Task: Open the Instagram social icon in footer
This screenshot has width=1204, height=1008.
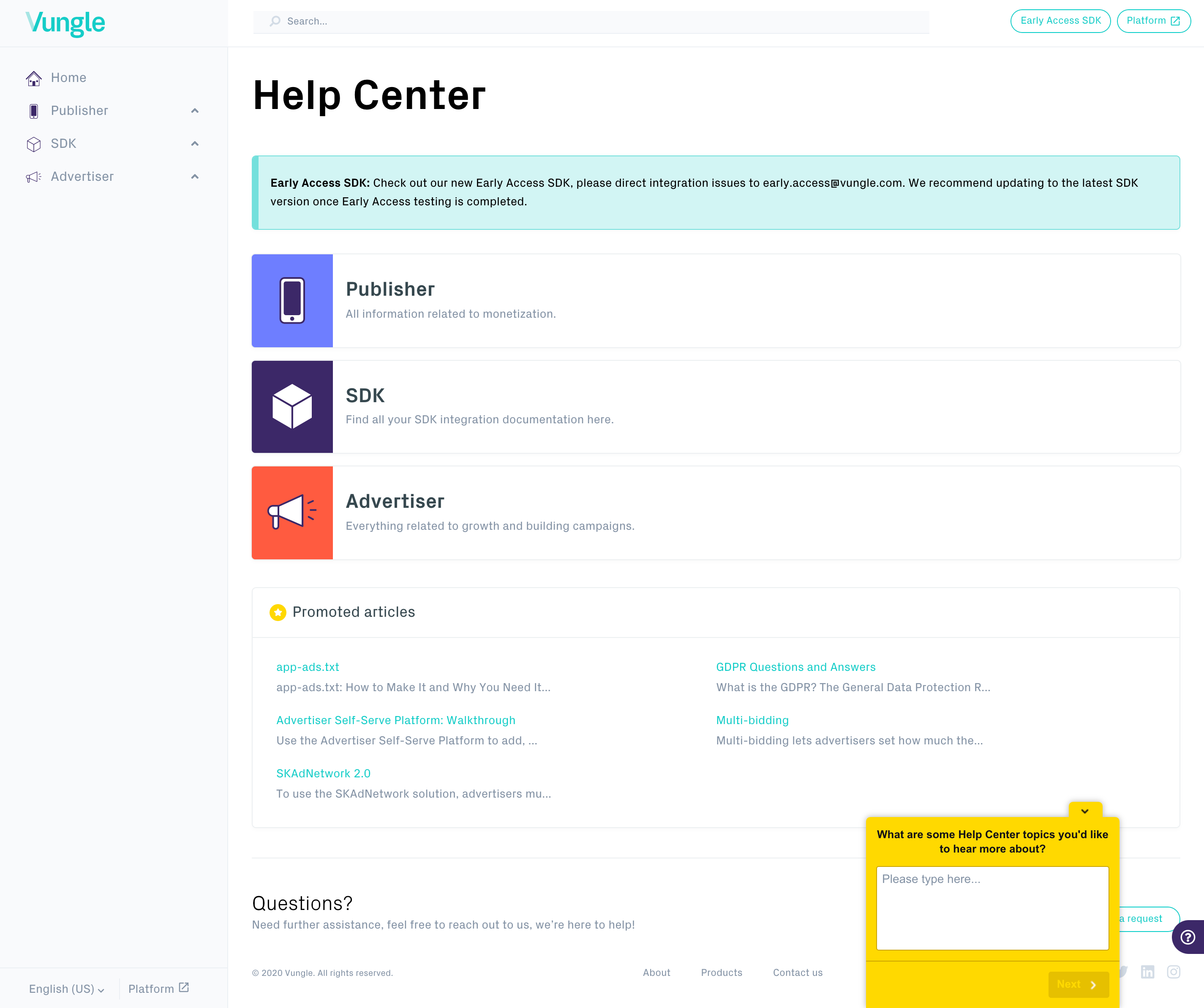Action: [1174, 972]
